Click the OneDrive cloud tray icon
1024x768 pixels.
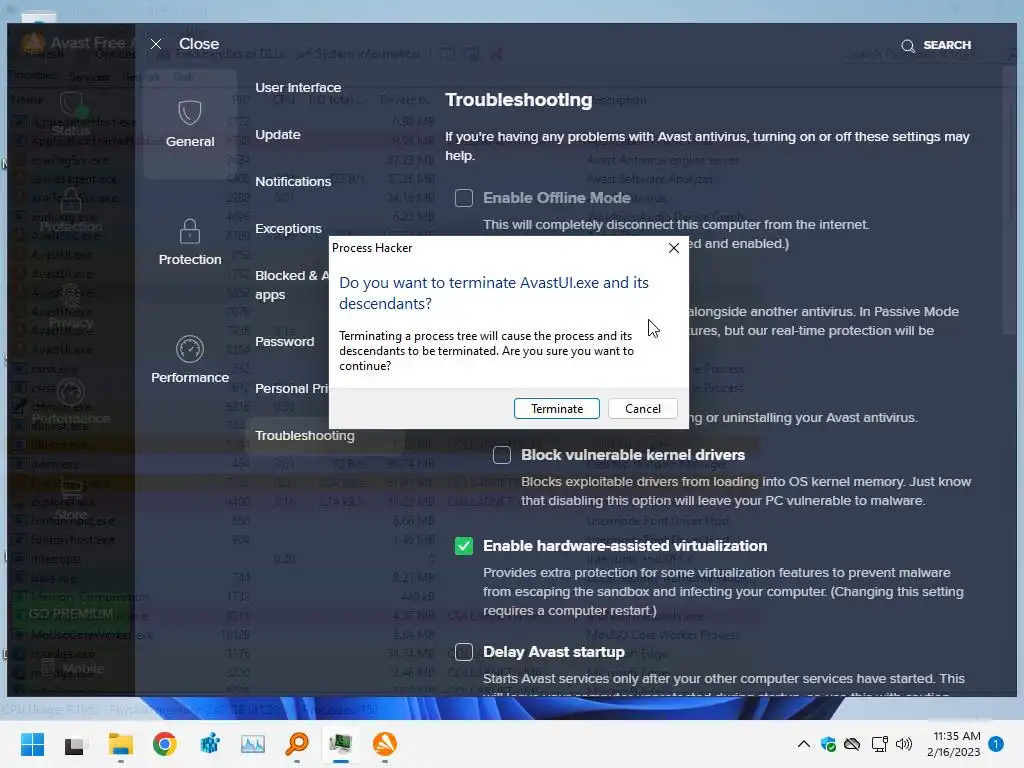pyautogui.click(x=852, y=744)
